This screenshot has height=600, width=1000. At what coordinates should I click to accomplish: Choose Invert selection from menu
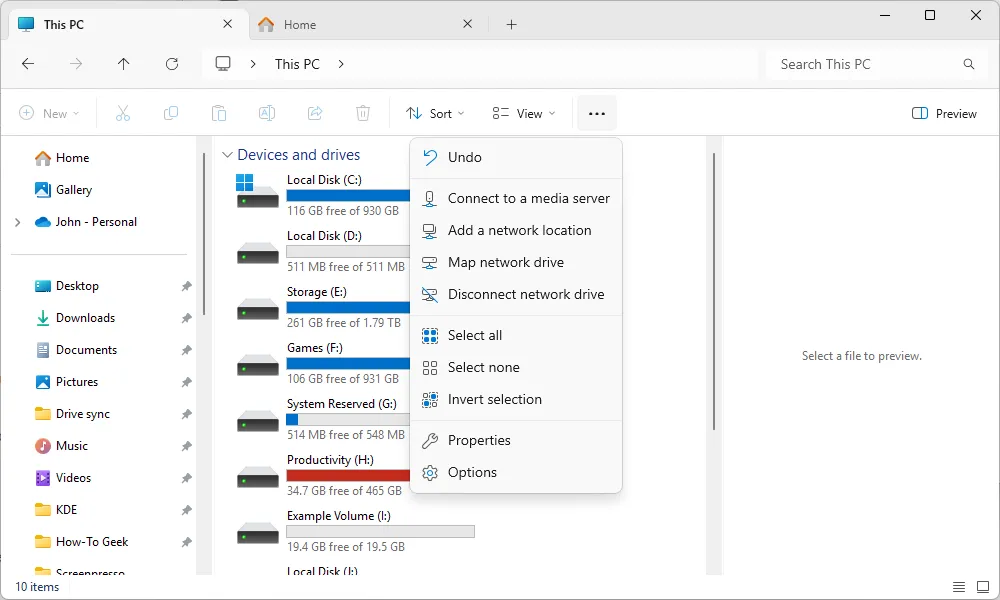[x=516, y=399]
